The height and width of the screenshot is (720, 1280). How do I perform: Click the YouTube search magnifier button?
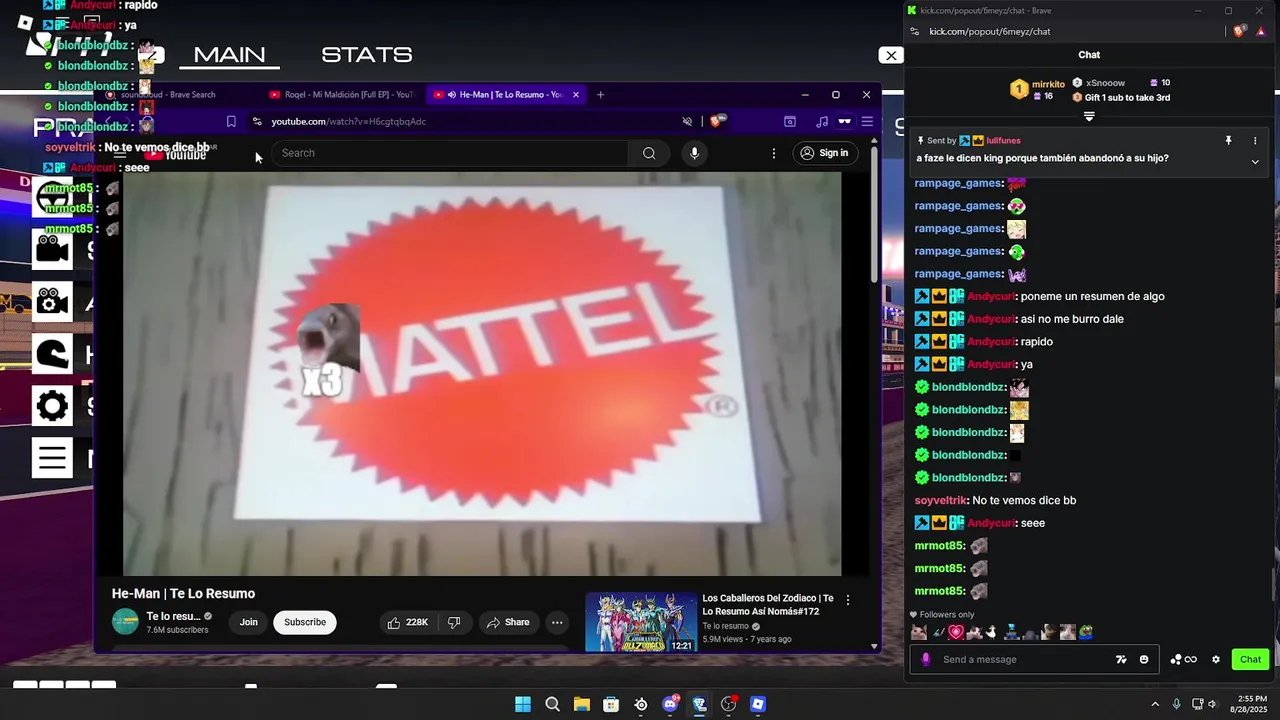point(649,153)
